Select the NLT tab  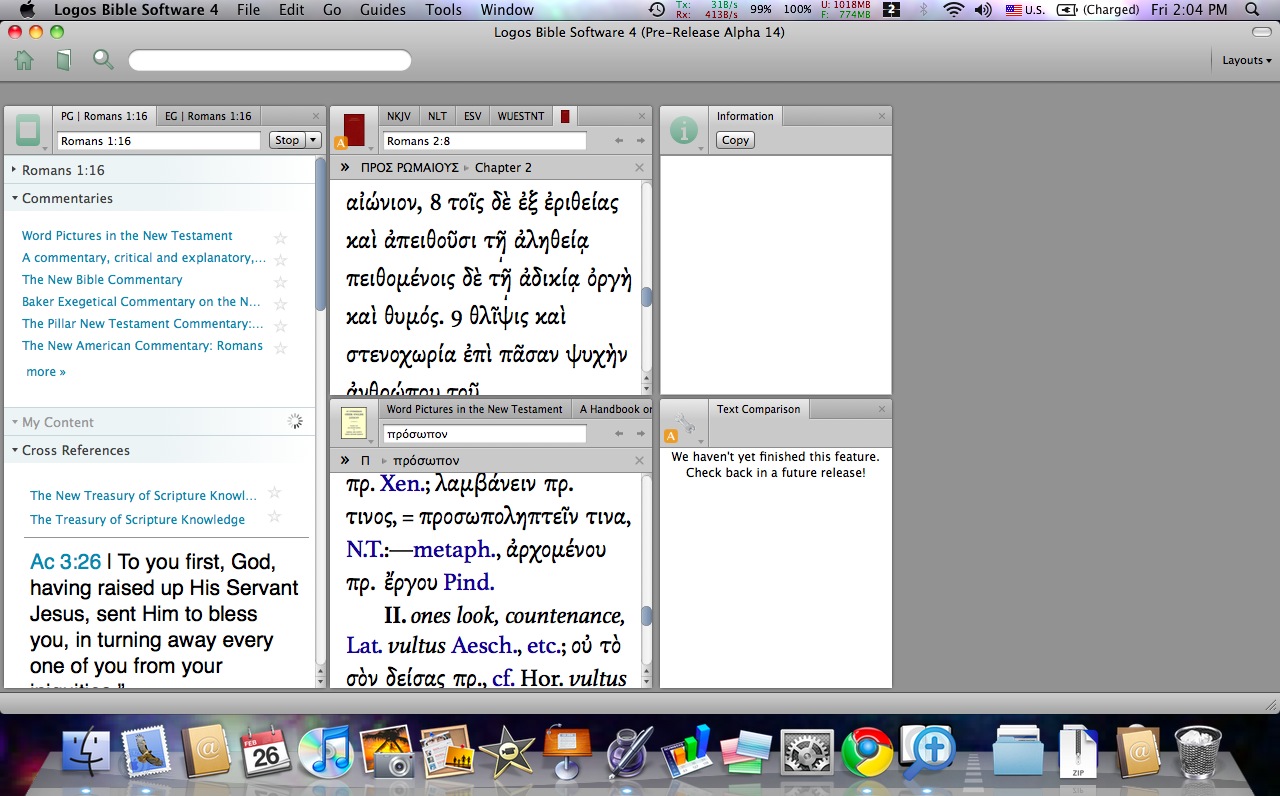(x=437, y=116)
